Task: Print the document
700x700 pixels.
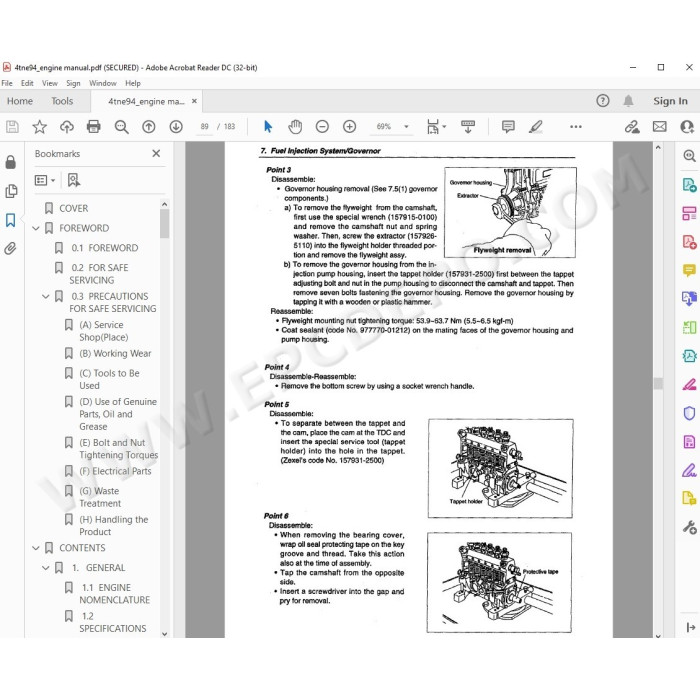Action: (x=94, y=127)
